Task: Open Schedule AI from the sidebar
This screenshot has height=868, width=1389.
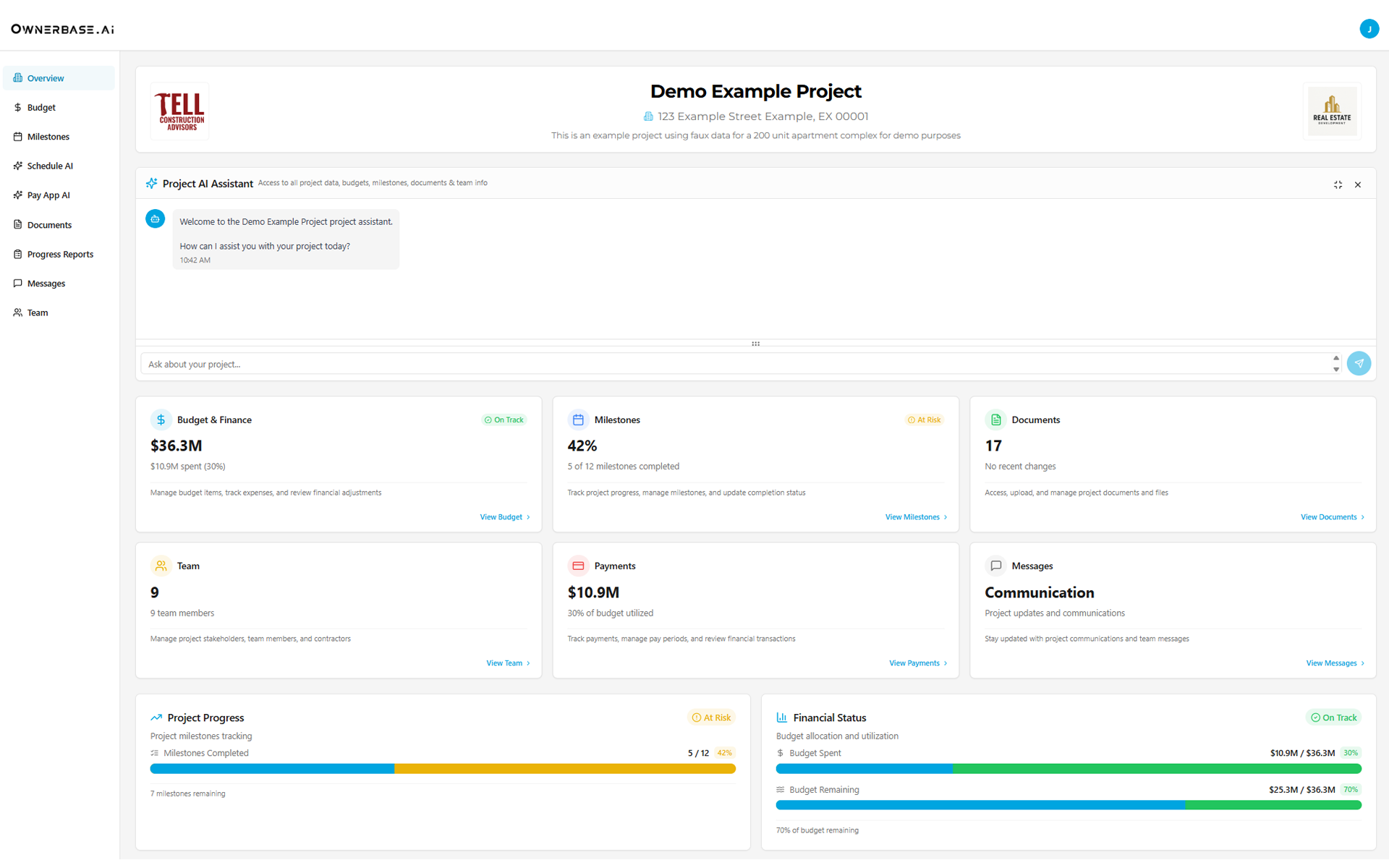Action: coord(49,166)
